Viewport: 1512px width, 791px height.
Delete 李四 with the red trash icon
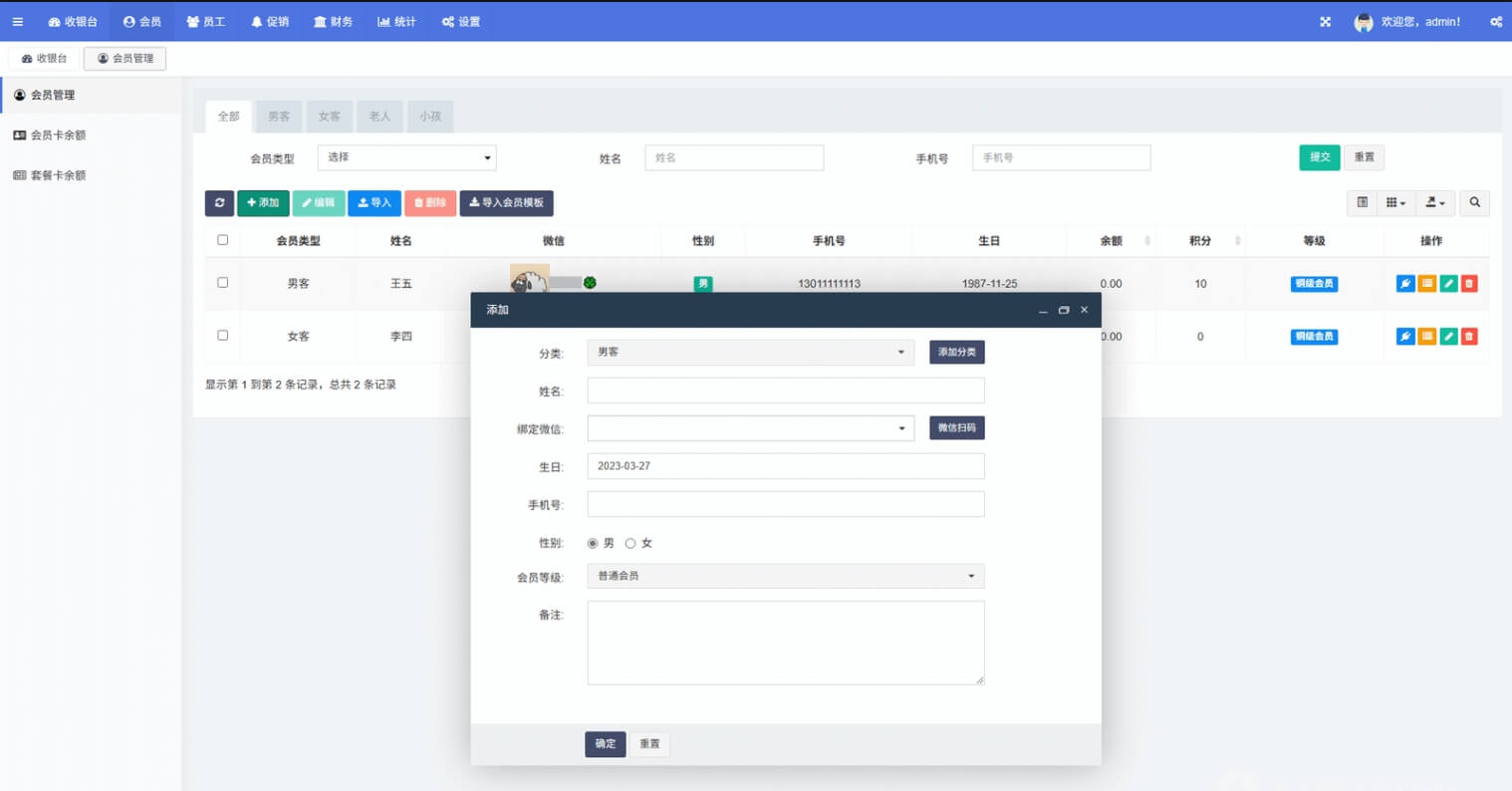click(x=1469, y=337)
